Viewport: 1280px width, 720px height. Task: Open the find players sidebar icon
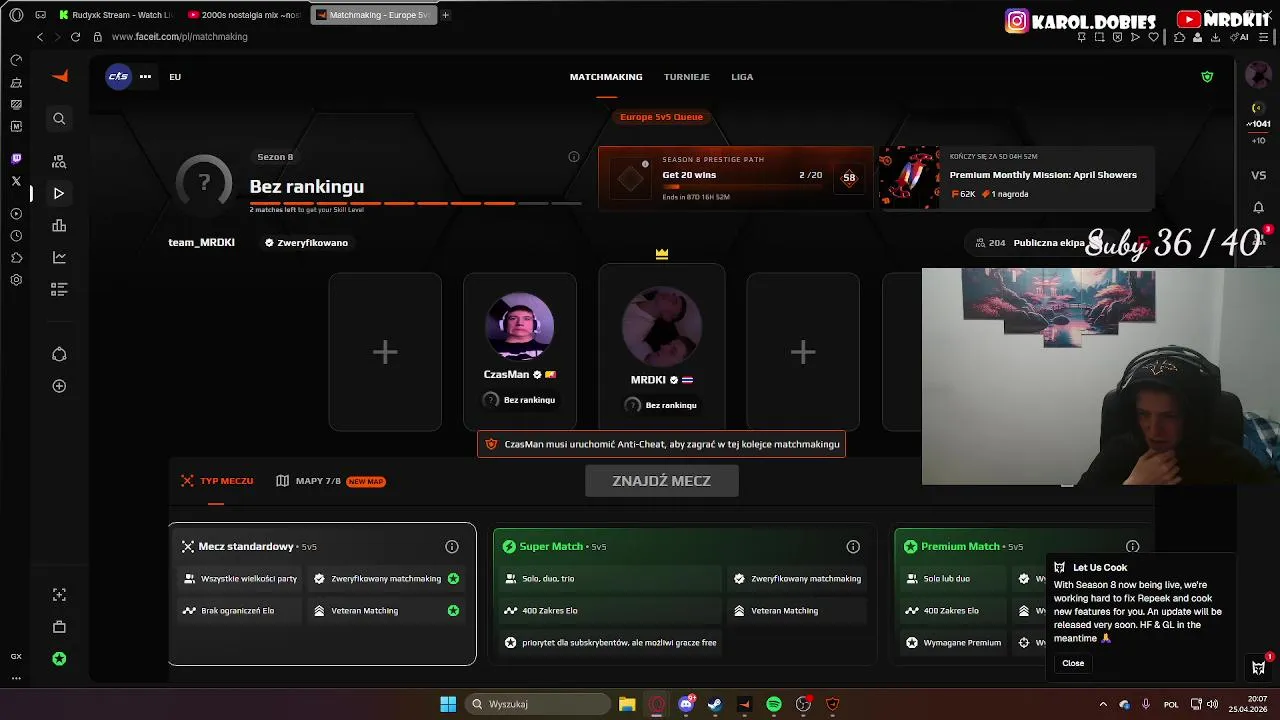(59, 161)
